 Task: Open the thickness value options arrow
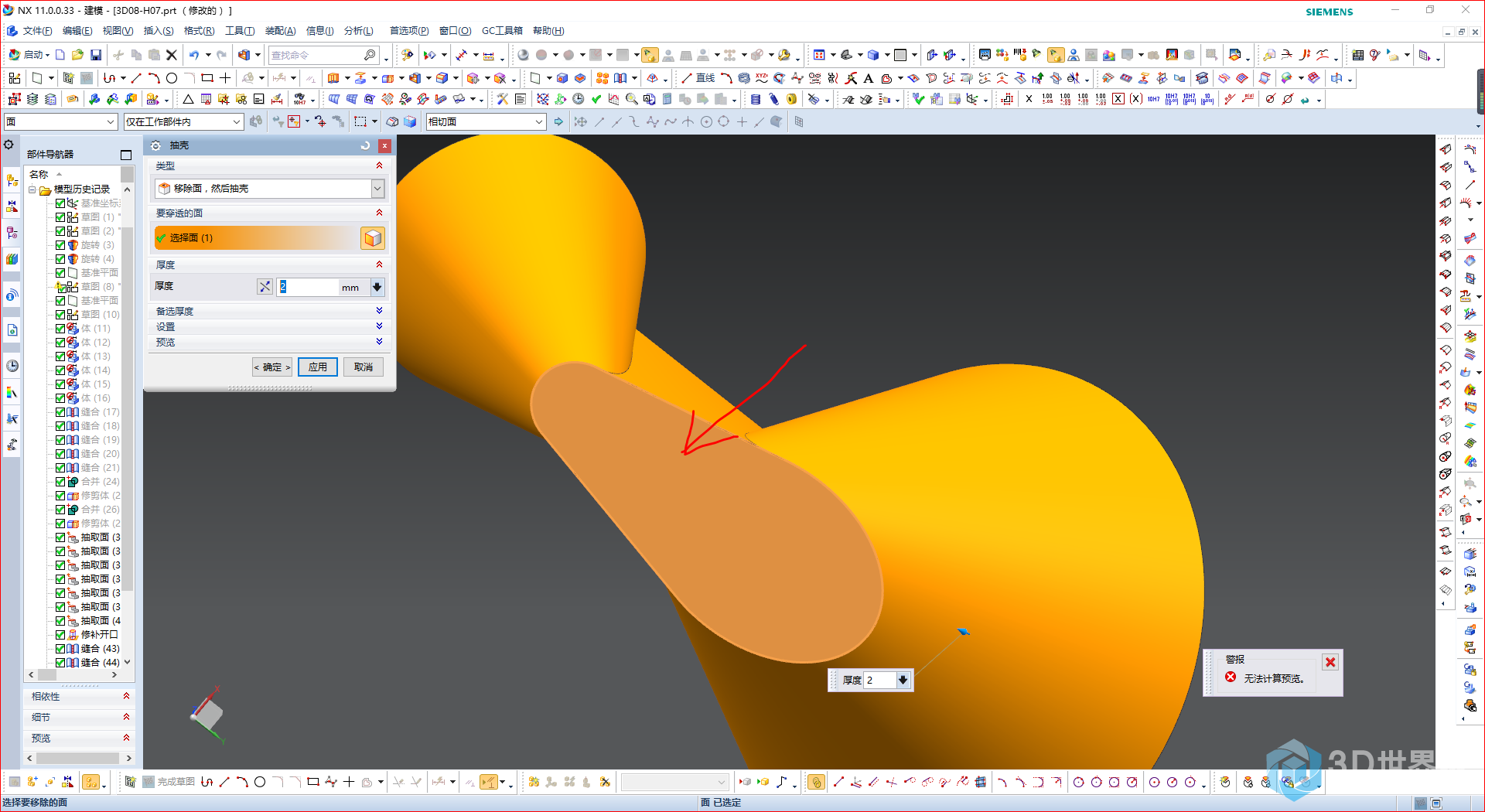coord(377,287)
